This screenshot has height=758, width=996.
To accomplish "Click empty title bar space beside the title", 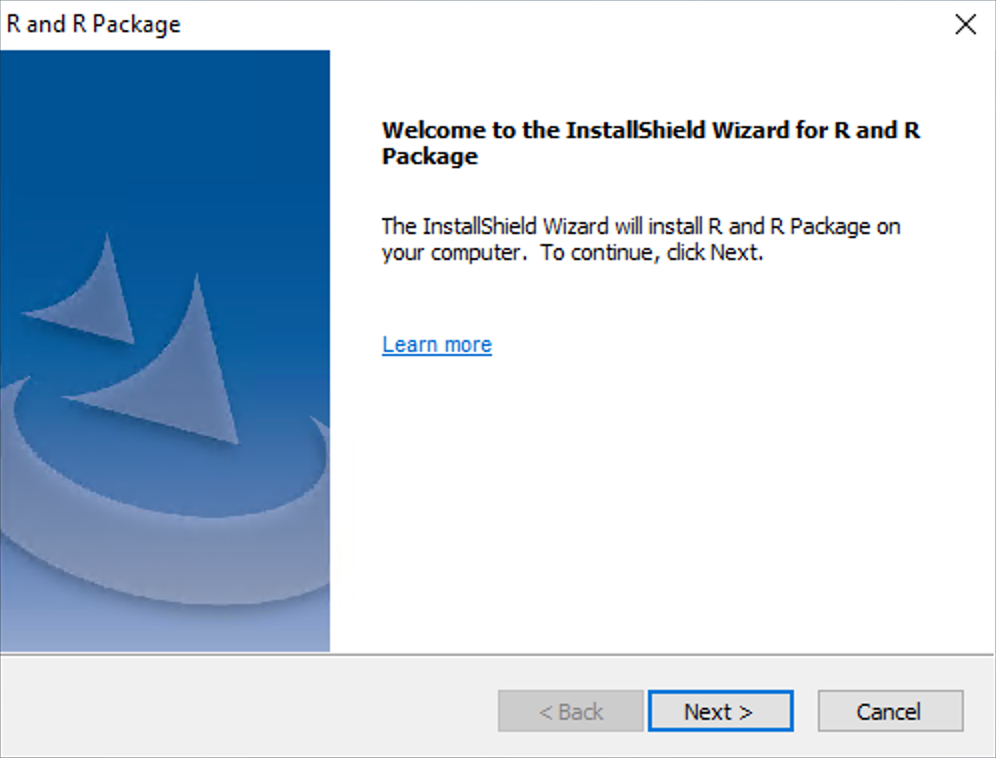I will point(550,25).
